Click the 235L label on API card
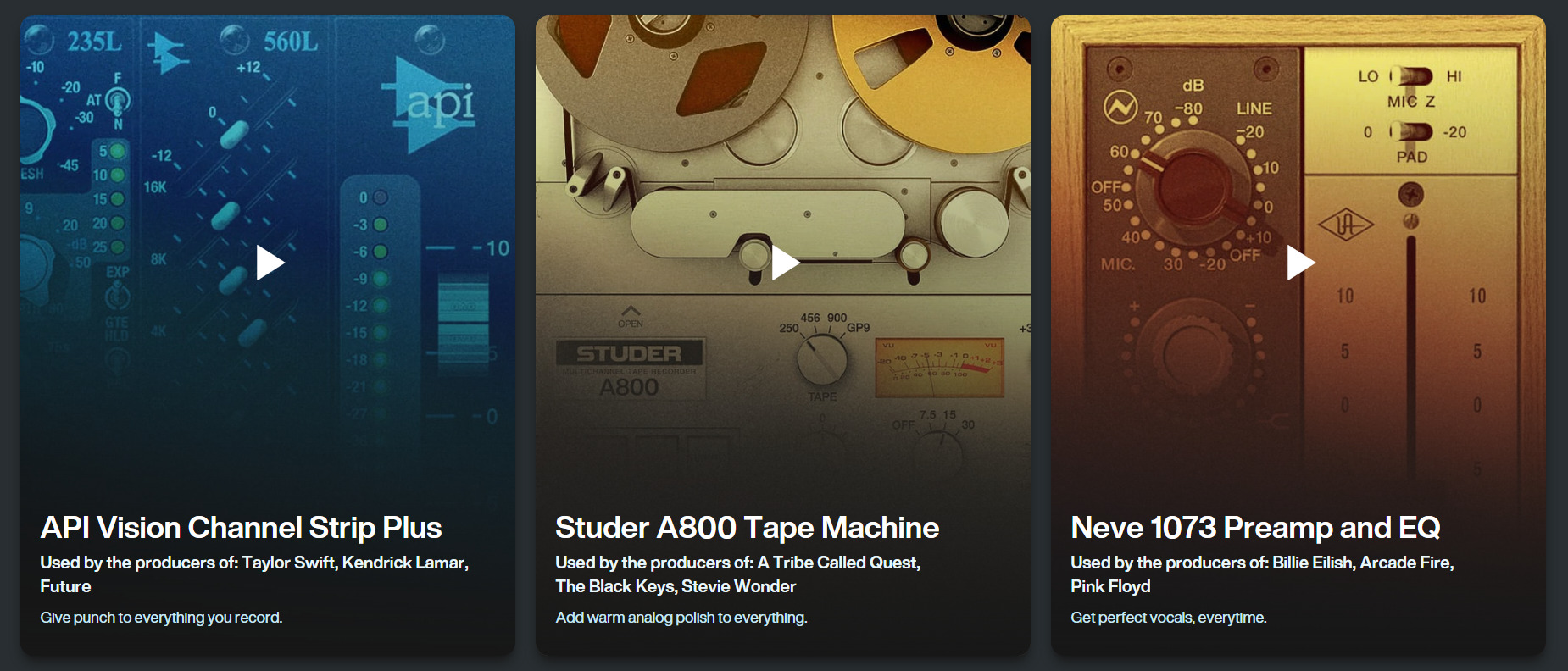 pos(95,41)
